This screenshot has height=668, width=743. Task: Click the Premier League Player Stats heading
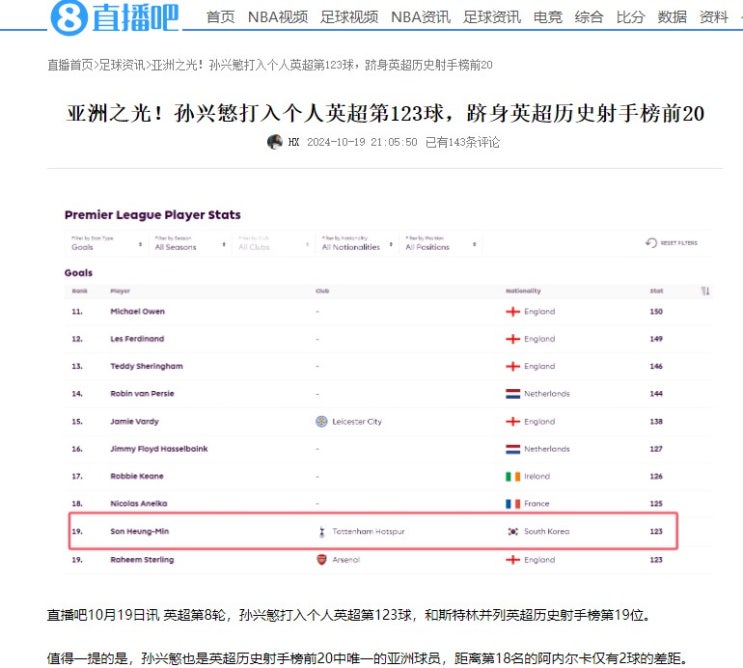click(153, 215)
